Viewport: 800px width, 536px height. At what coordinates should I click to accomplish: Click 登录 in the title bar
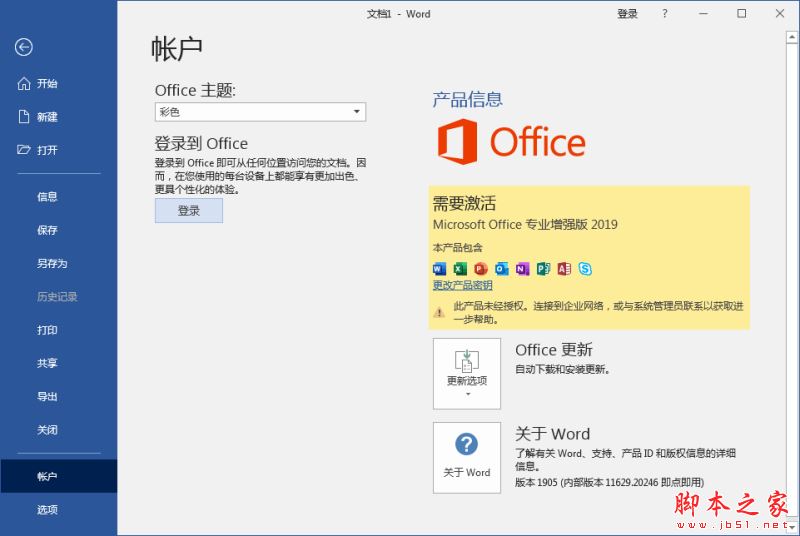[627, 14]
